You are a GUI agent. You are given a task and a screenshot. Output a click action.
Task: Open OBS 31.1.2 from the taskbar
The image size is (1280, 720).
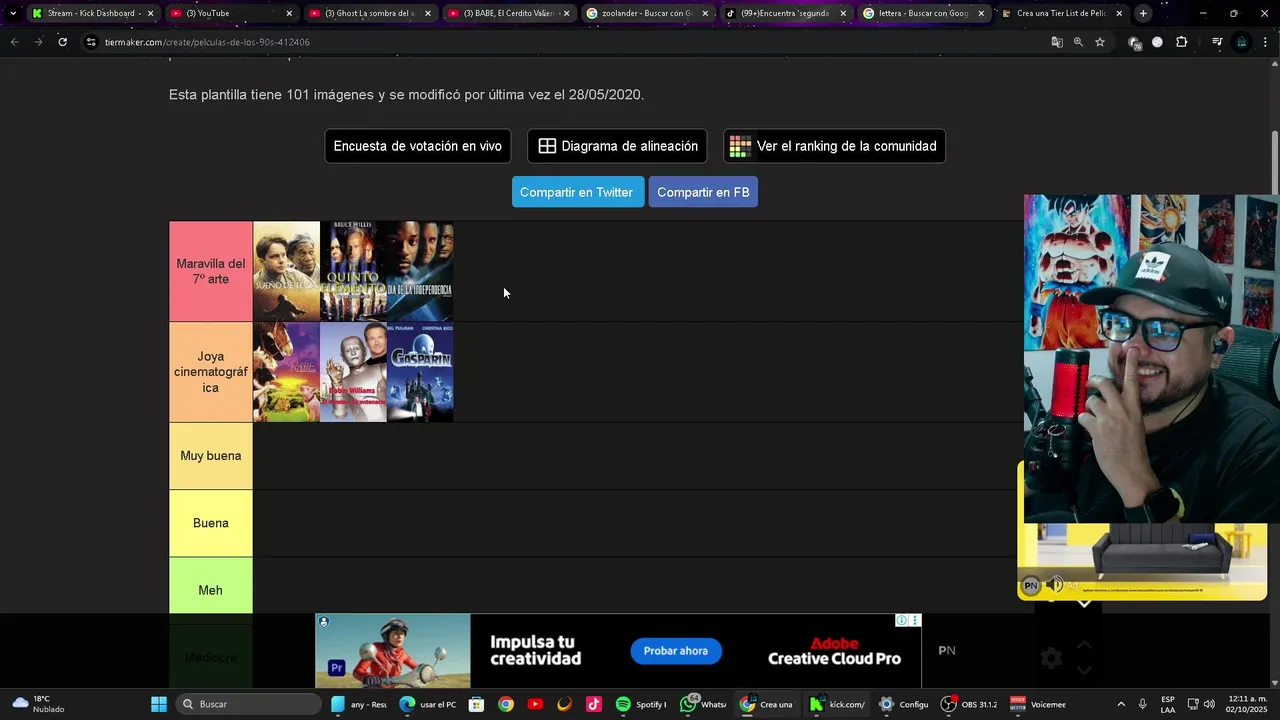click(x=971, y=704)
